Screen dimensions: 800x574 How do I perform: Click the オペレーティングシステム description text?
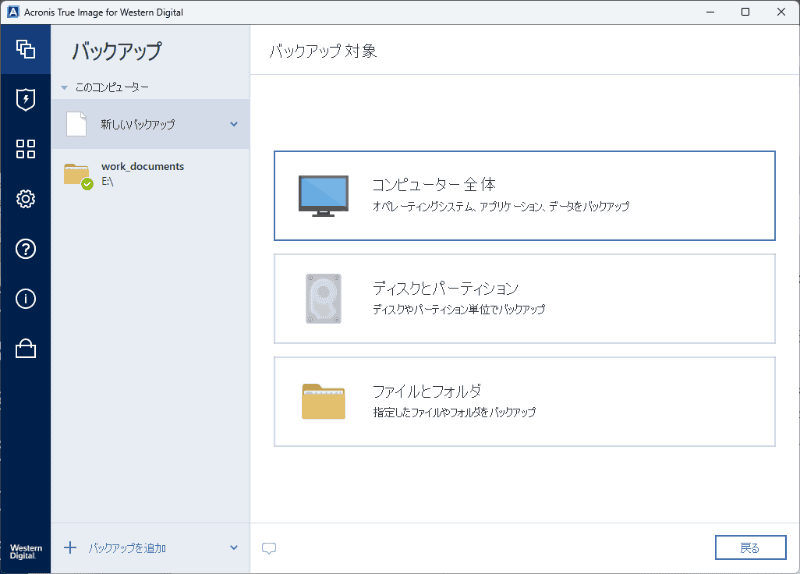pyautogui.click(x=501, y=206)
